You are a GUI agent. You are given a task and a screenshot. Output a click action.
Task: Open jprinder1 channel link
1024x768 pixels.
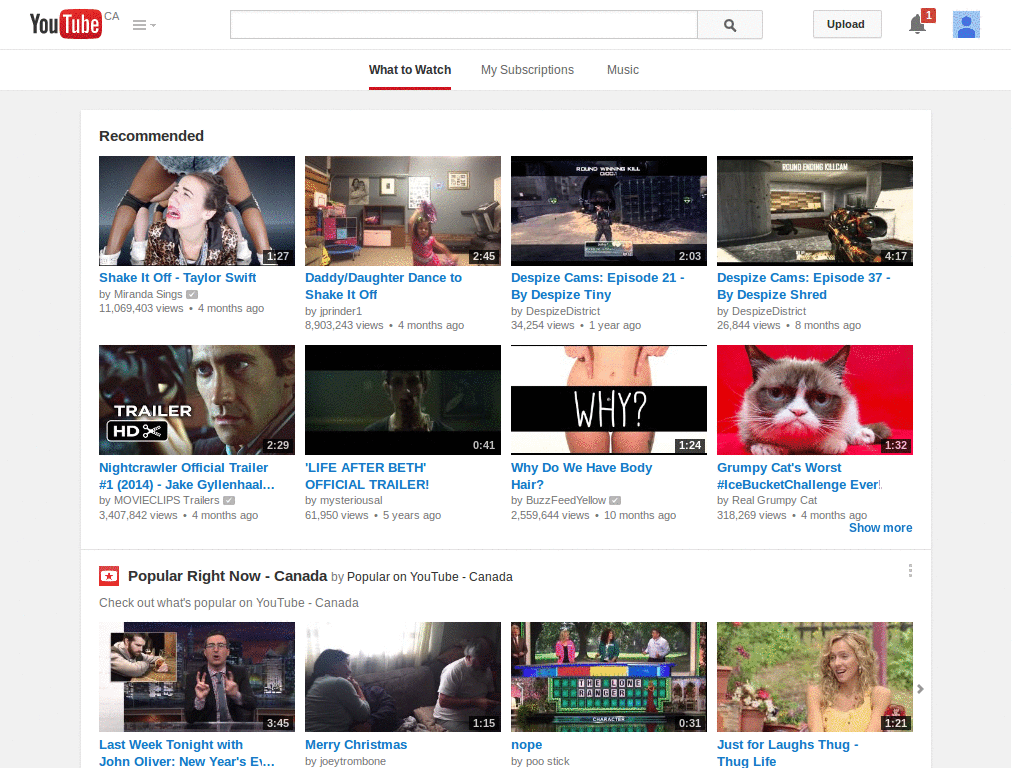point(340,312)
